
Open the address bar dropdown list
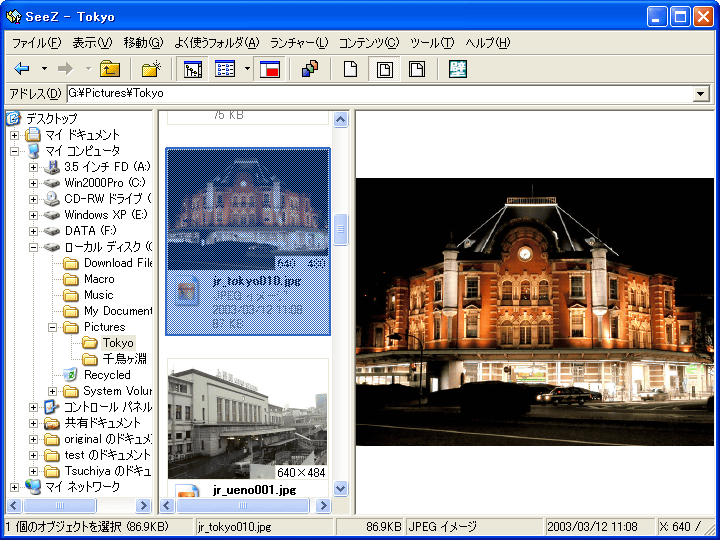701,94
